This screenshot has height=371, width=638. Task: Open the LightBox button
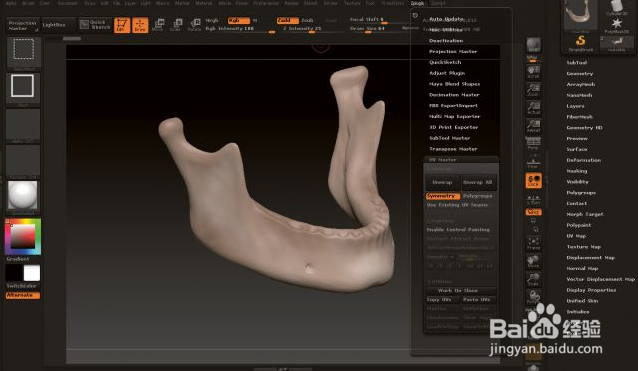[58, 25]
